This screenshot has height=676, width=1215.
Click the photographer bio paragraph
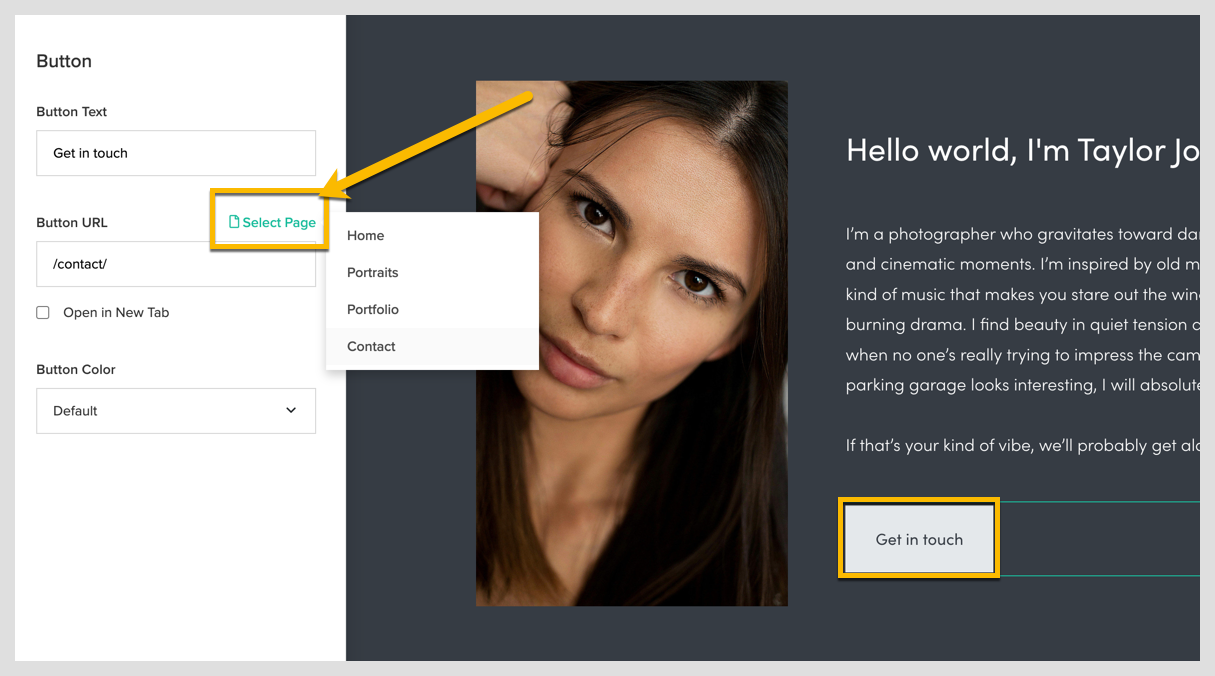coord(1022,309)
